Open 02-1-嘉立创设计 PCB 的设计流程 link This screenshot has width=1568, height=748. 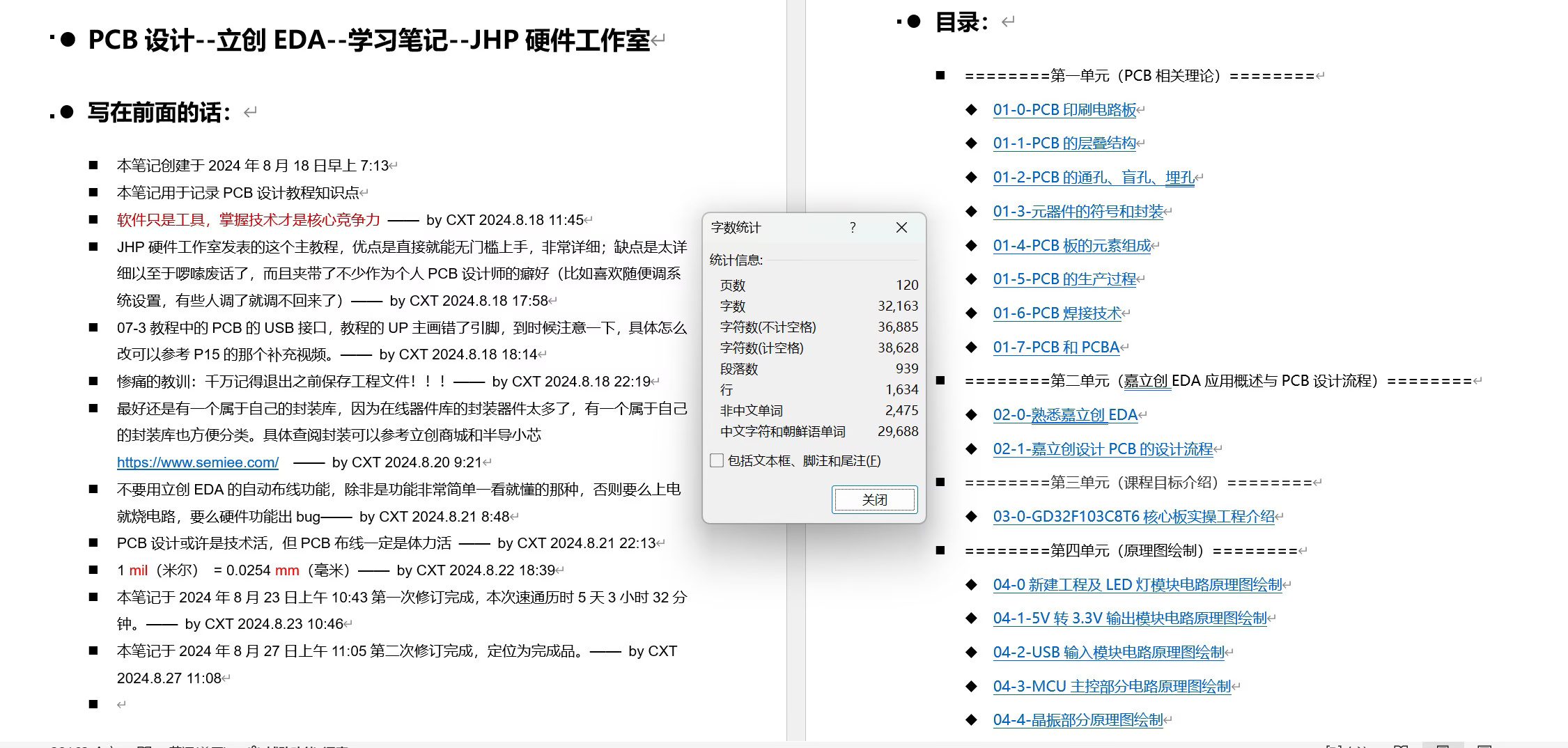[1103, 449]
